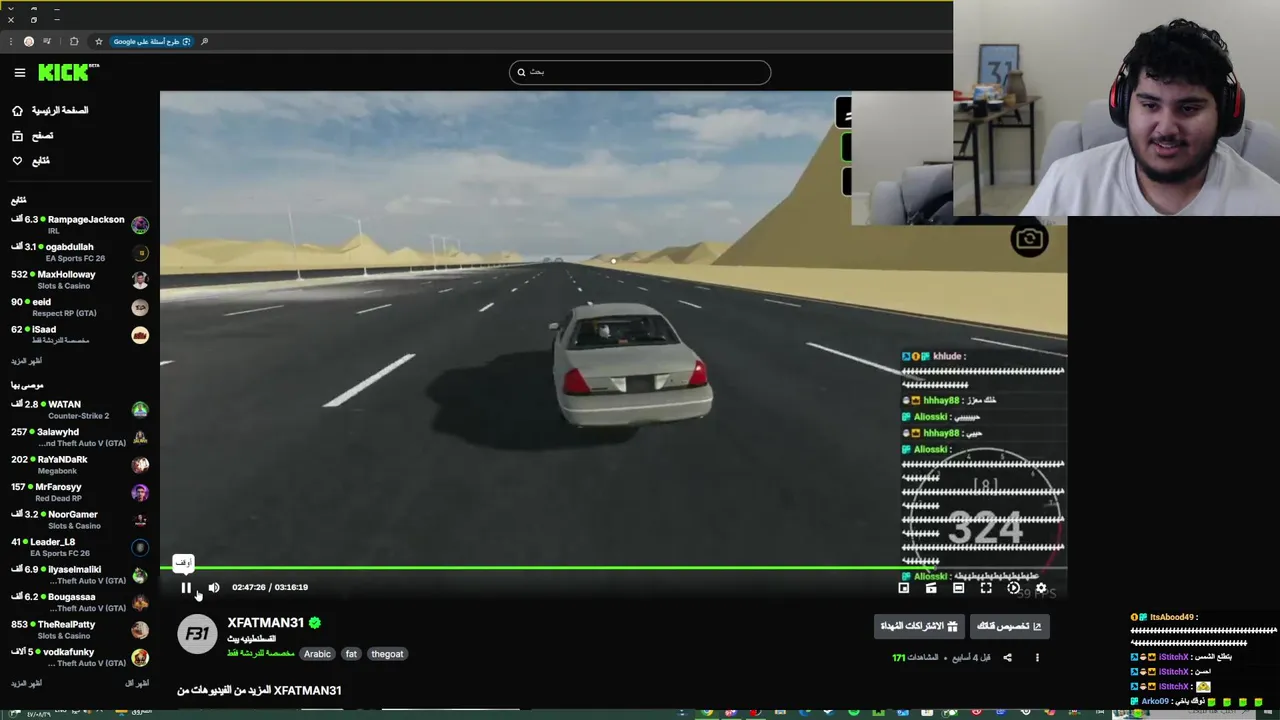
Task: Open متابع following in the sidebar
Action: [x=31, y=160]
